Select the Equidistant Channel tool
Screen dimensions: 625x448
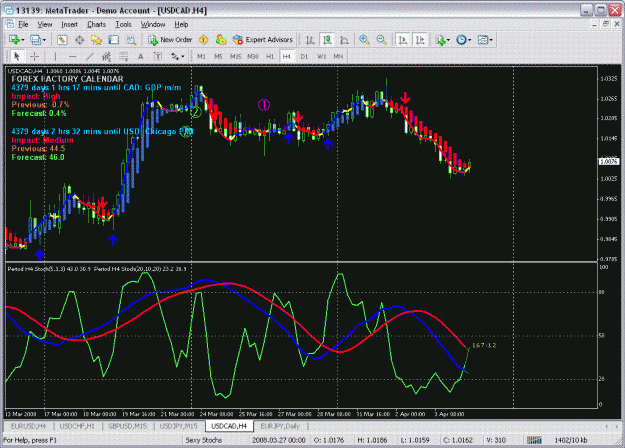[106, 56]
